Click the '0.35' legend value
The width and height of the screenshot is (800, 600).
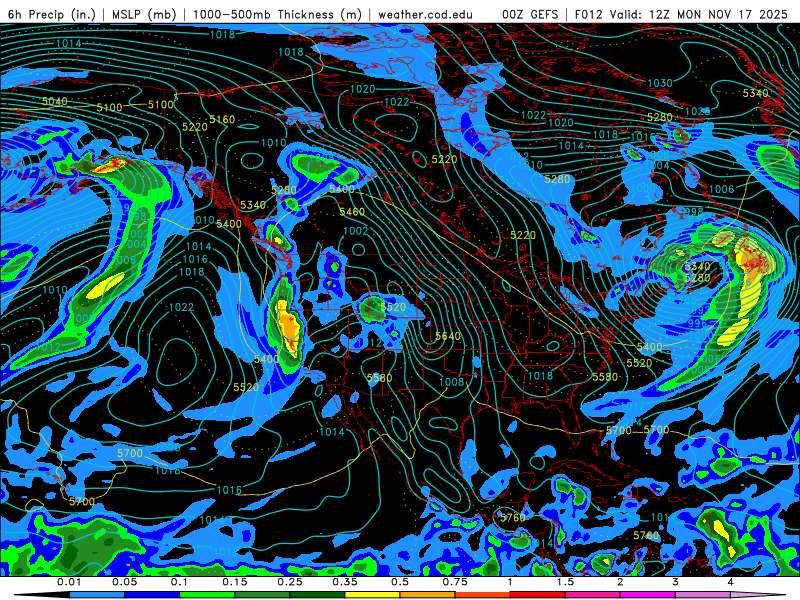coord(345,582)
